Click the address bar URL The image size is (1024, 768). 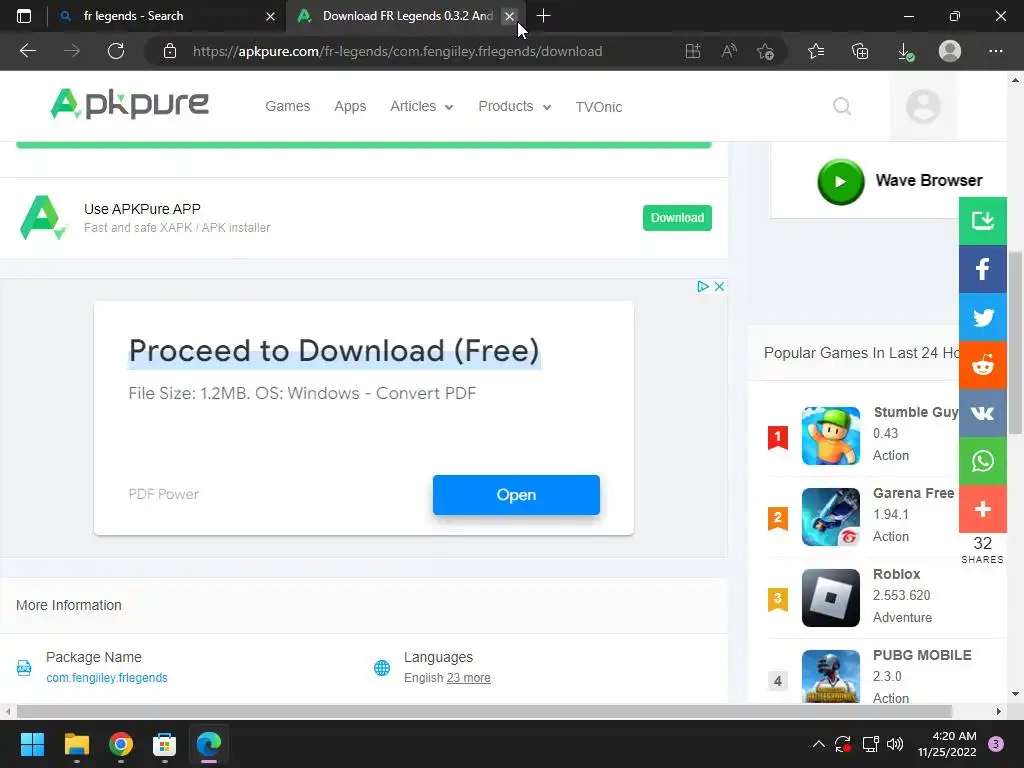[x=397, y=51]
